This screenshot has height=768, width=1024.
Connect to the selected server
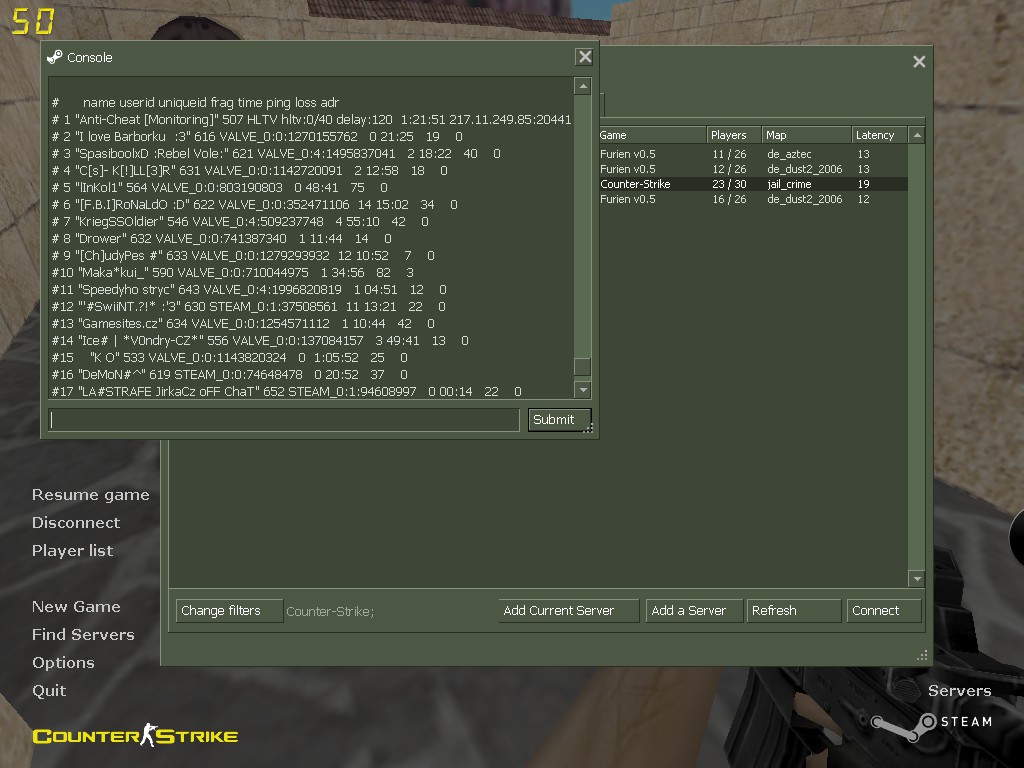coord(883,610)
